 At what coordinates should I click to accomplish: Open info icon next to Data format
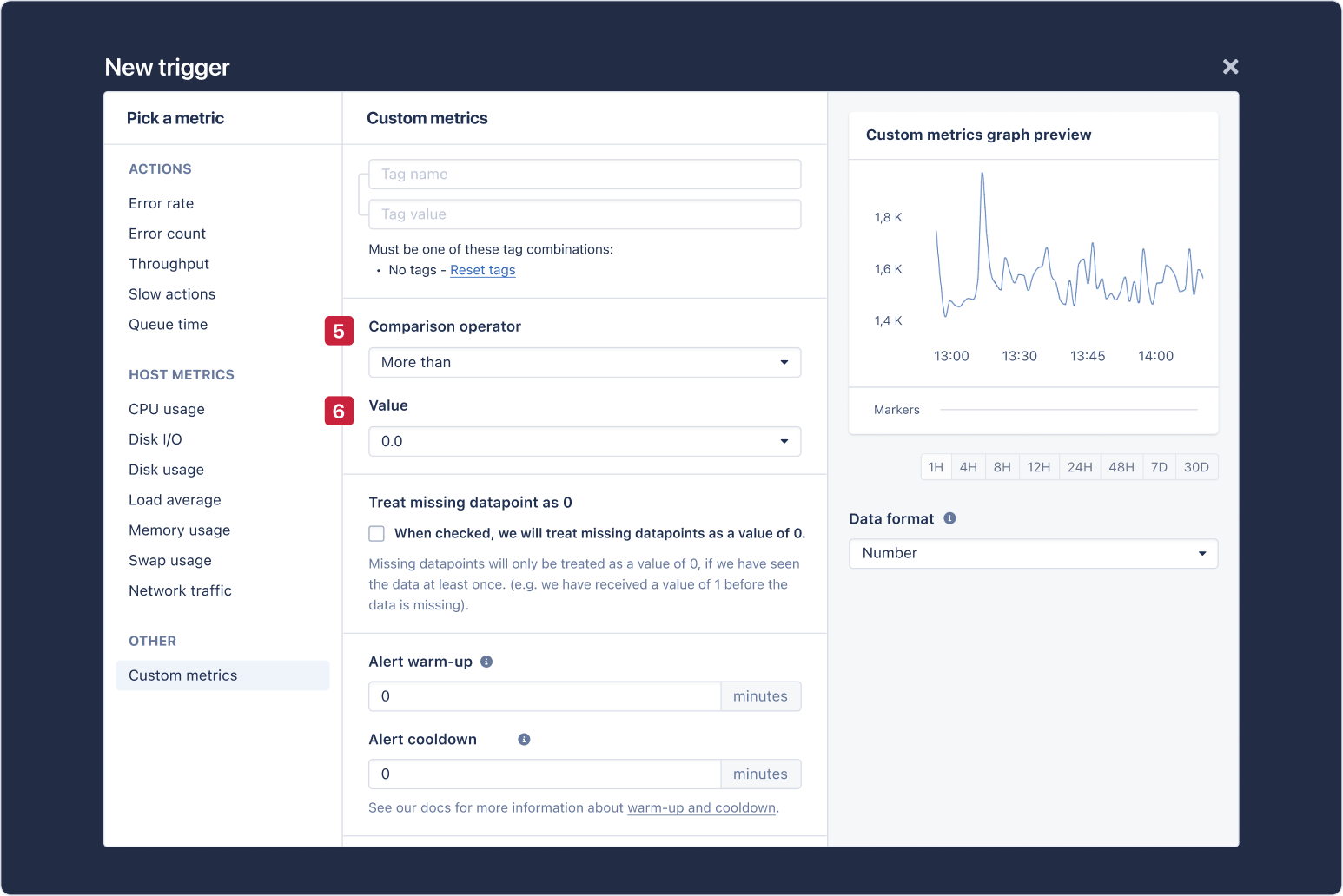pyautogui.click(x=949, y=518)
